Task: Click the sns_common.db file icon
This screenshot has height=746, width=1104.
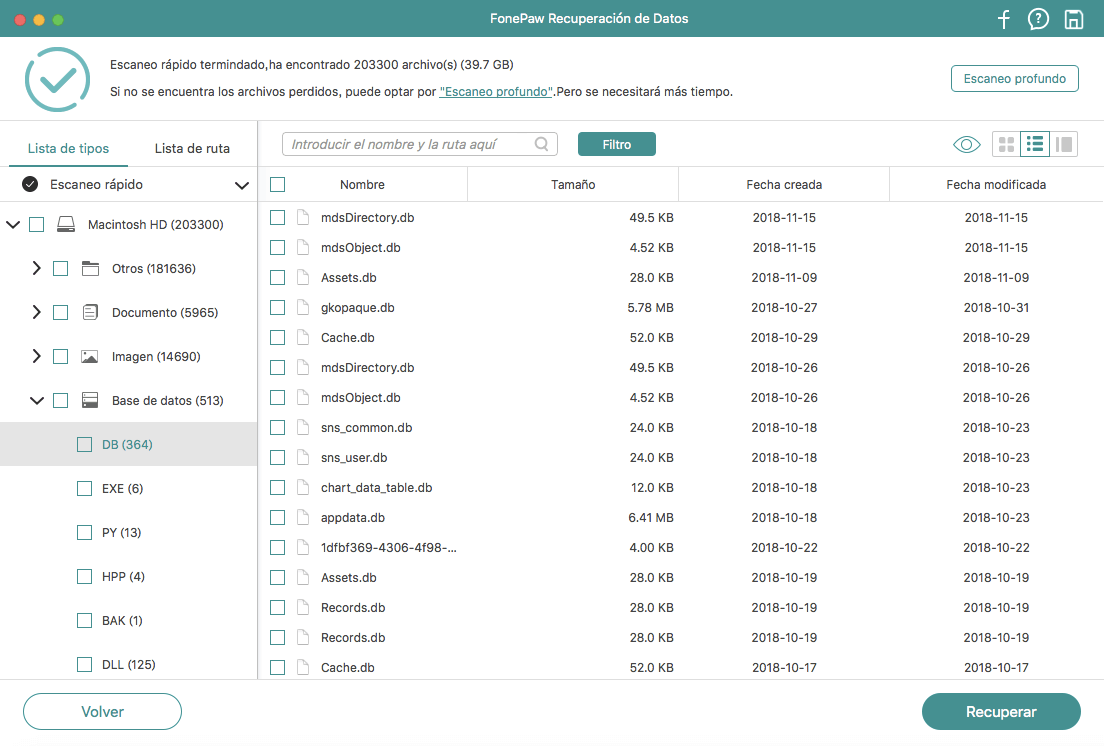Action: [303, 427]
